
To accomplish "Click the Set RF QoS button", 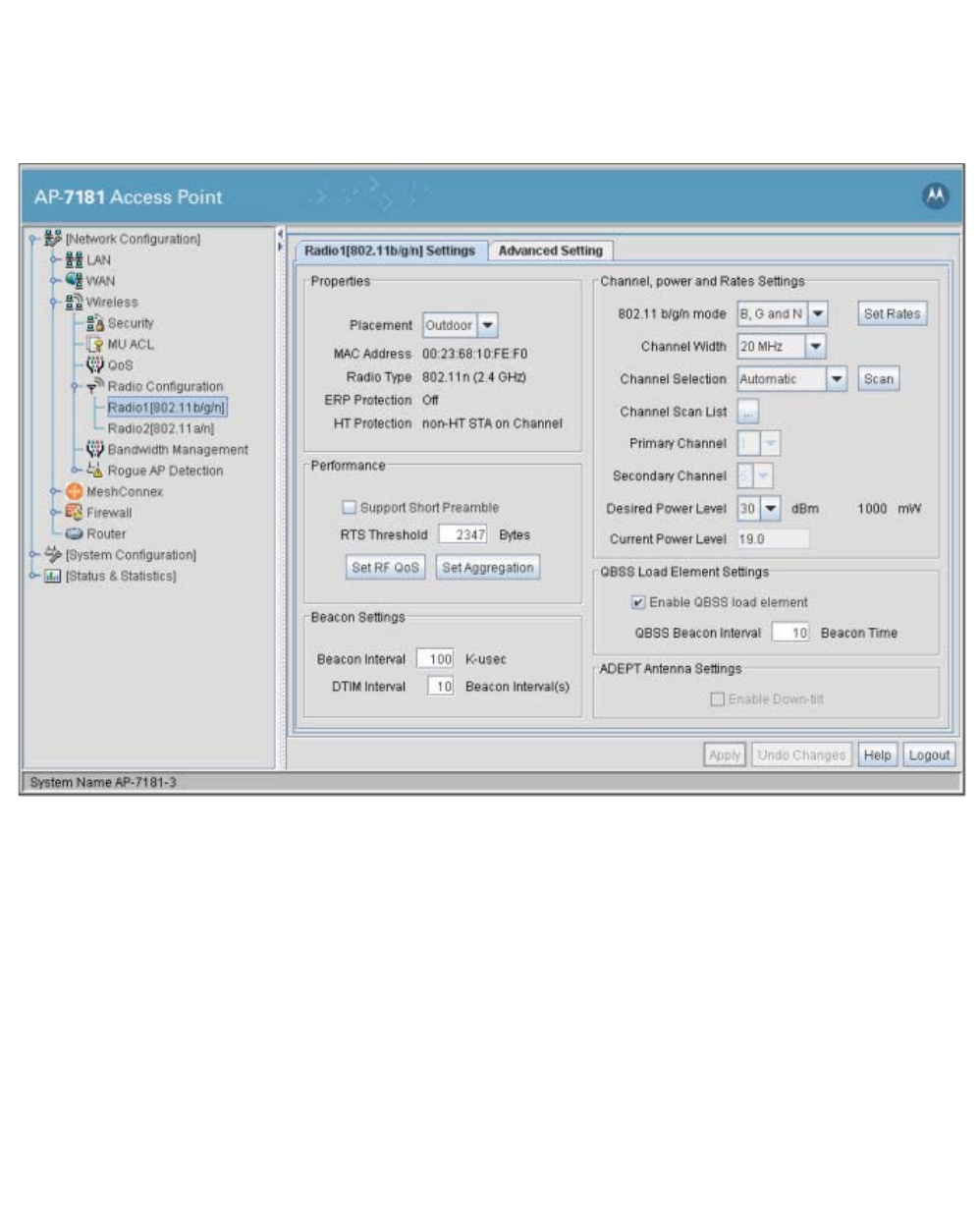I will click(x=385, y=568).
